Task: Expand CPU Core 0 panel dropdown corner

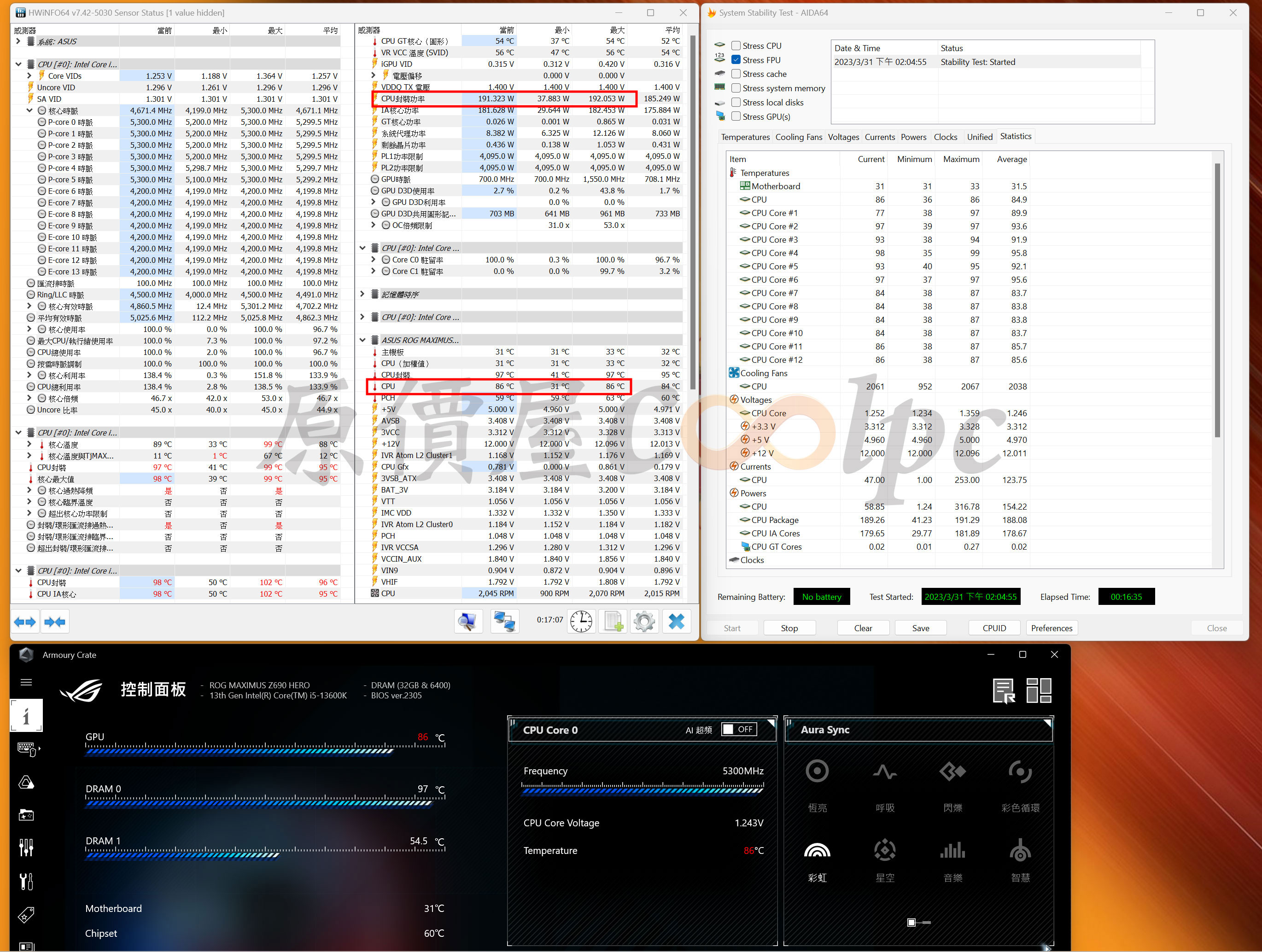Action: (771, 723)
